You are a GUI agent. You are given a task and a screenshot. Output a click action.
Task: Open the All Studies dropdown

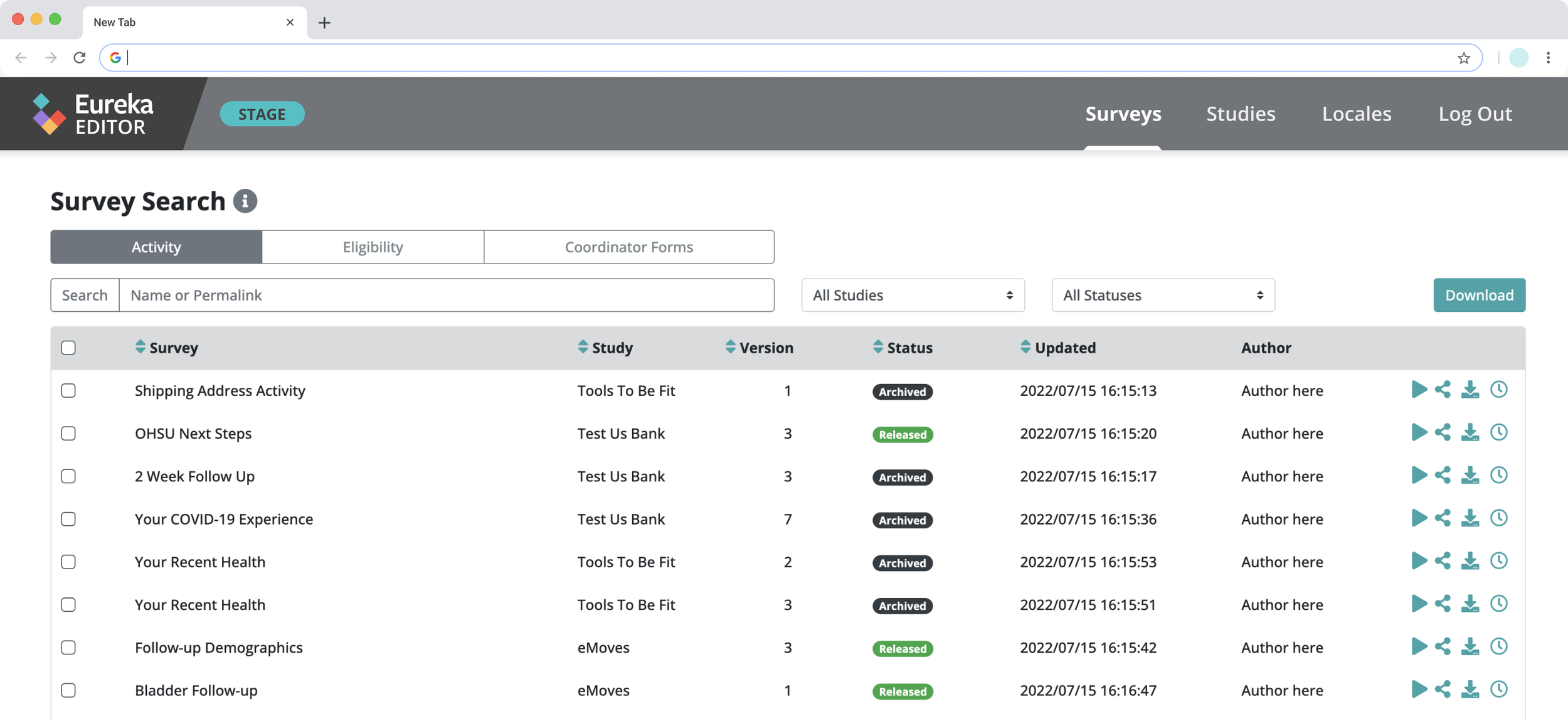(x=913, y=295)
